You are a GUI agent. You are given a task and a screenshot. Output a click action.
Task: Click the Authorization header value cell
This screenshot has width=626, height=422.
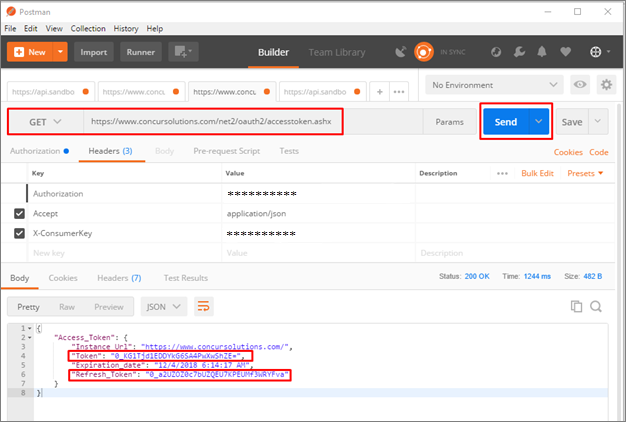pos(318,194)
